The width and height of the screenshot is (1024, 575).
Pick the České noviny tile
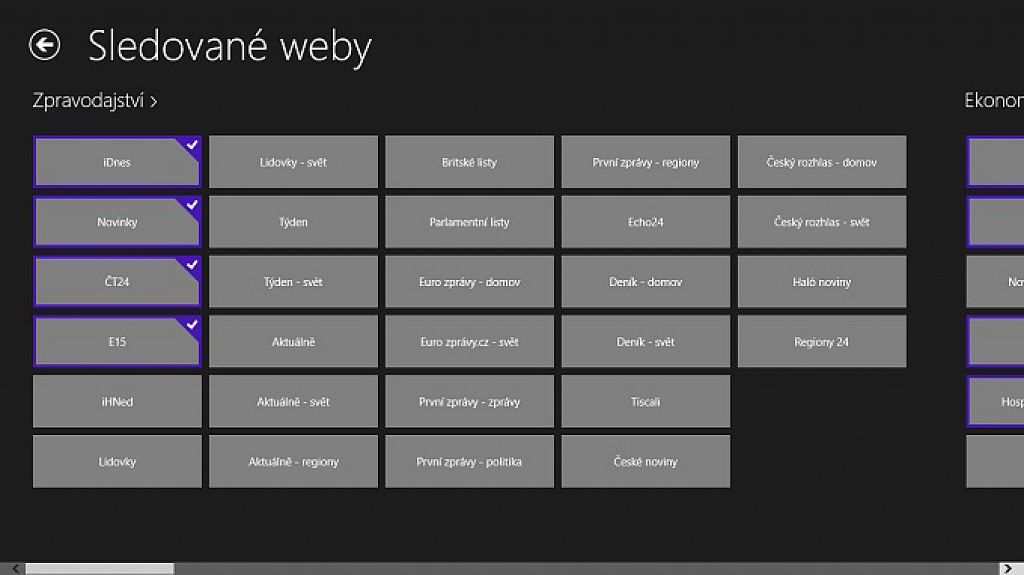[646, 461]
